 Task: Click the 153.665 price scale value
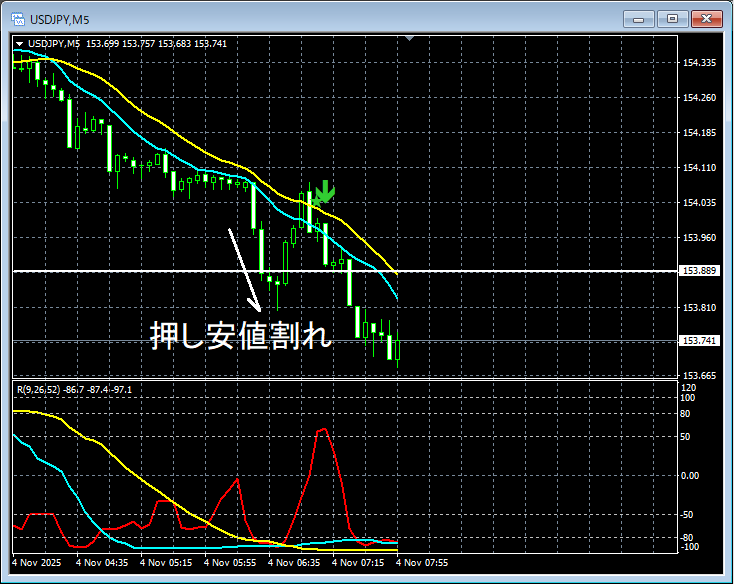pyautogui.click(x=699, y=375)
